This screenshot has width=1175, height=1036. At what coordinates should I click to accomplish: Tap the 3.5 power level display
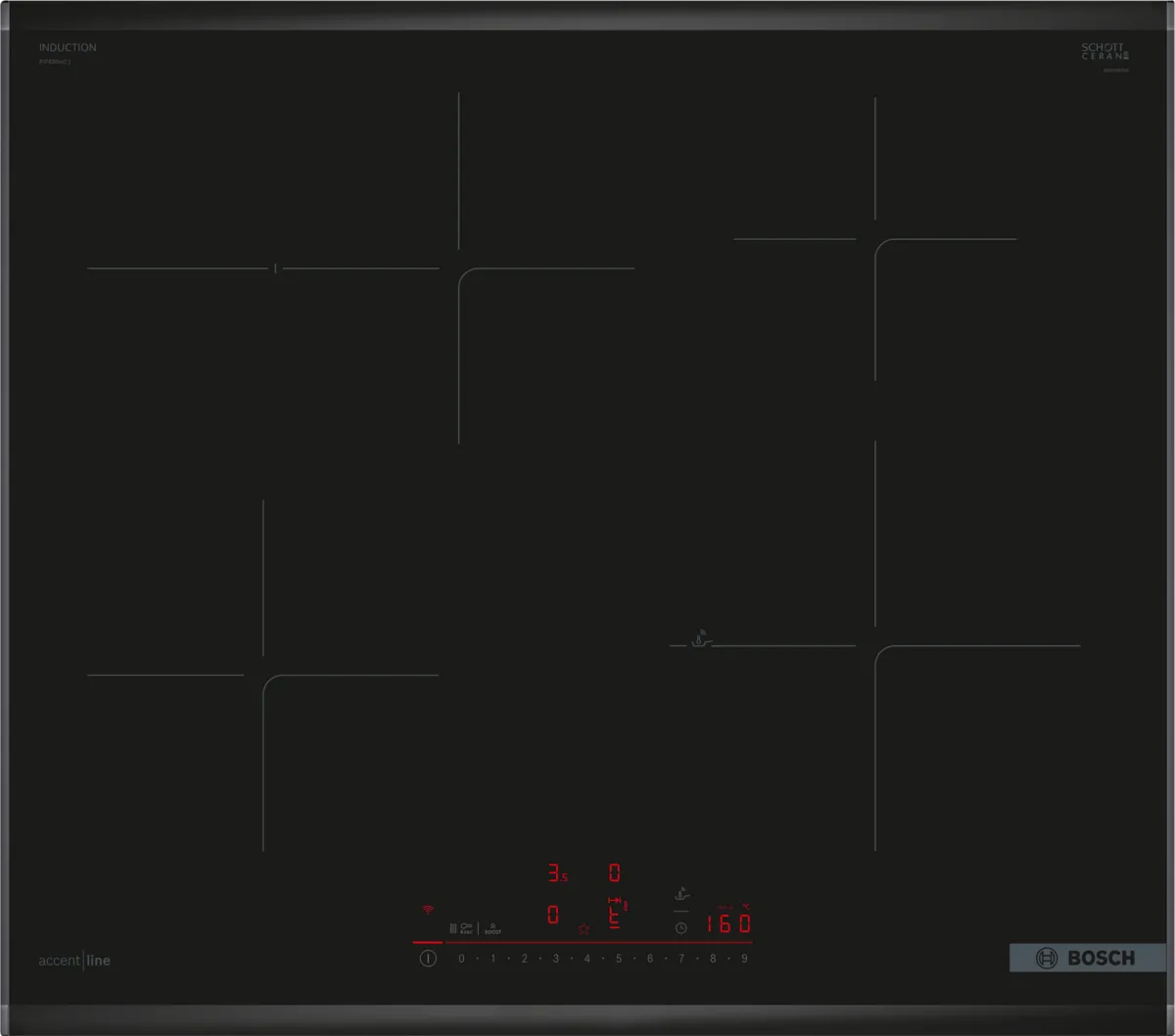coord(558,871)
